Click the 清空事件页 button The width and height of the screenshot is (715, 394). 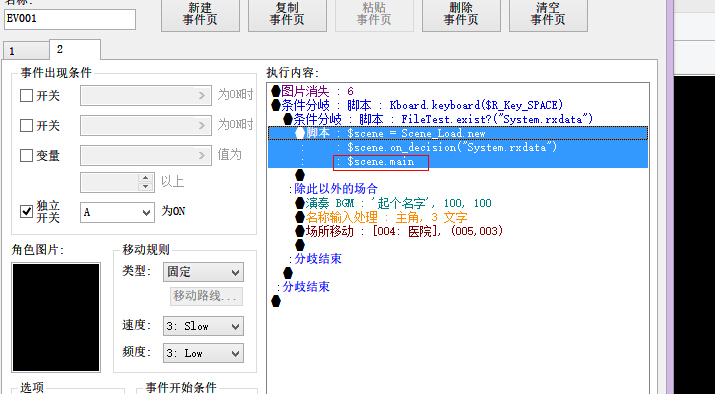coord(548,15)
